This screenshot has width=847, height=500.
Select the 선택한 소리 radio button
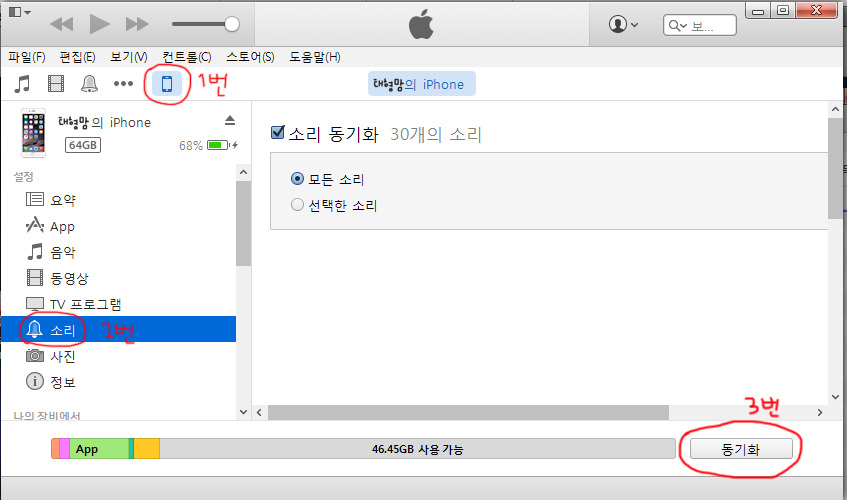(297, 205)
